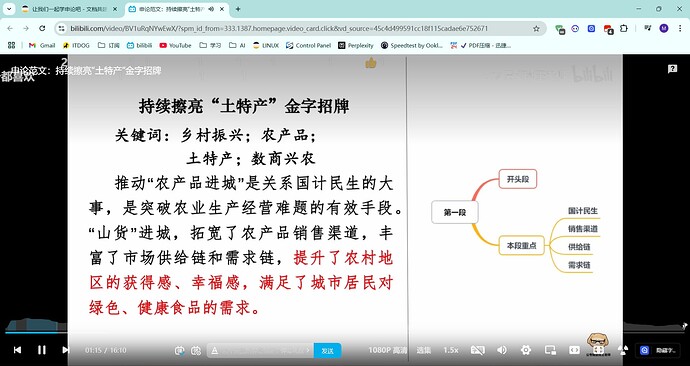Toggle subtitles off icon

point(477,350)
